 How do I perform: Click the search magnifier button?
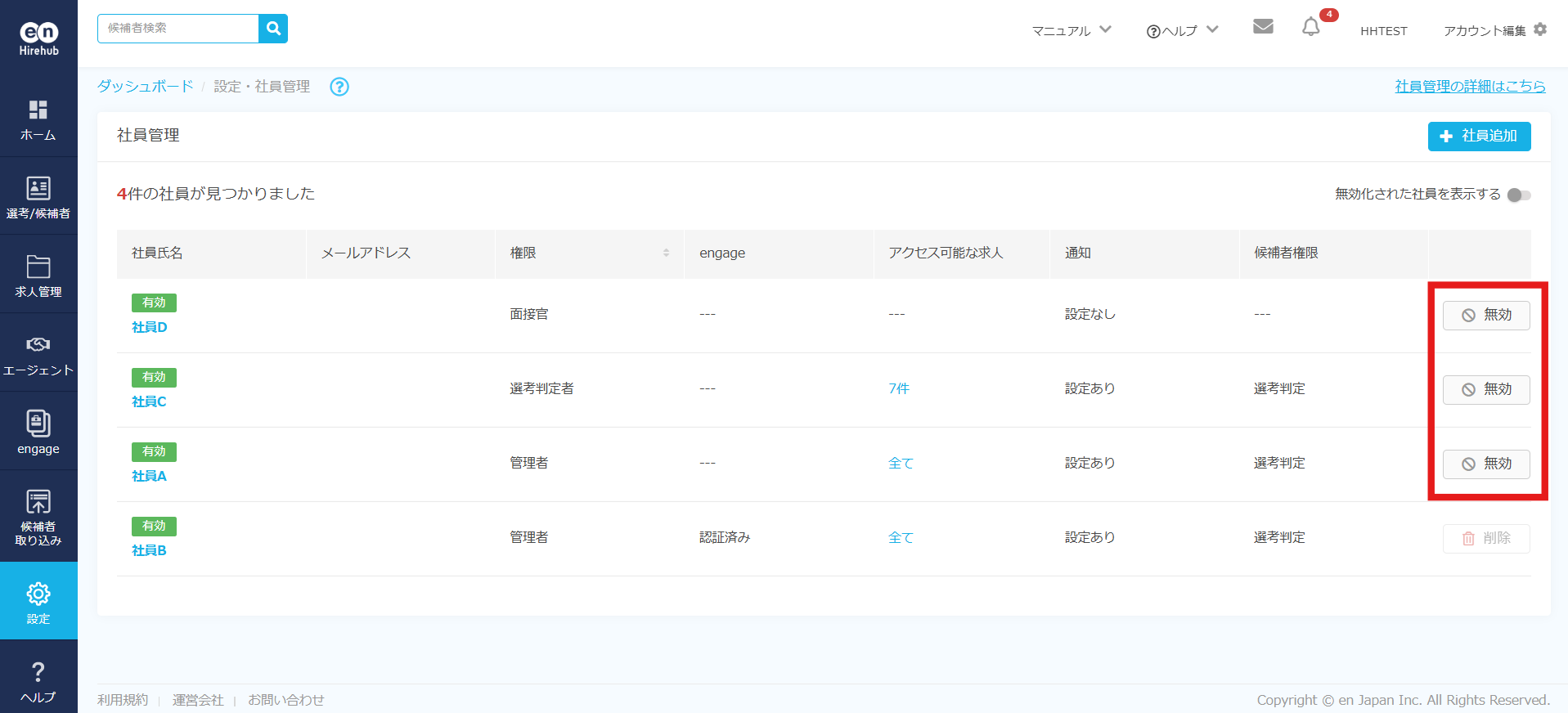273,29
